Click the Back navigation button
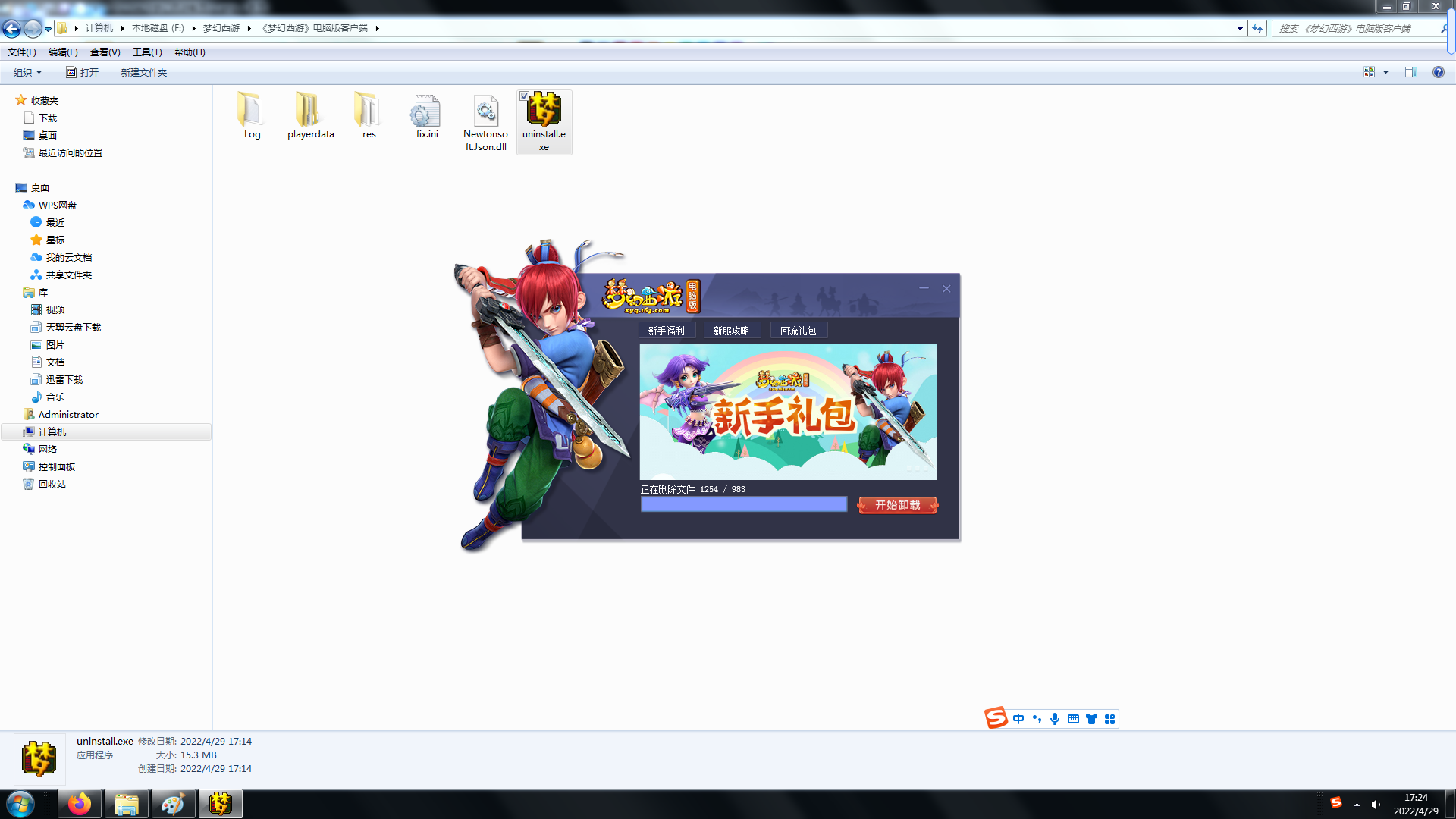Image resolution: width=1456 pixels, height=819 pixels. pos(11,29)
